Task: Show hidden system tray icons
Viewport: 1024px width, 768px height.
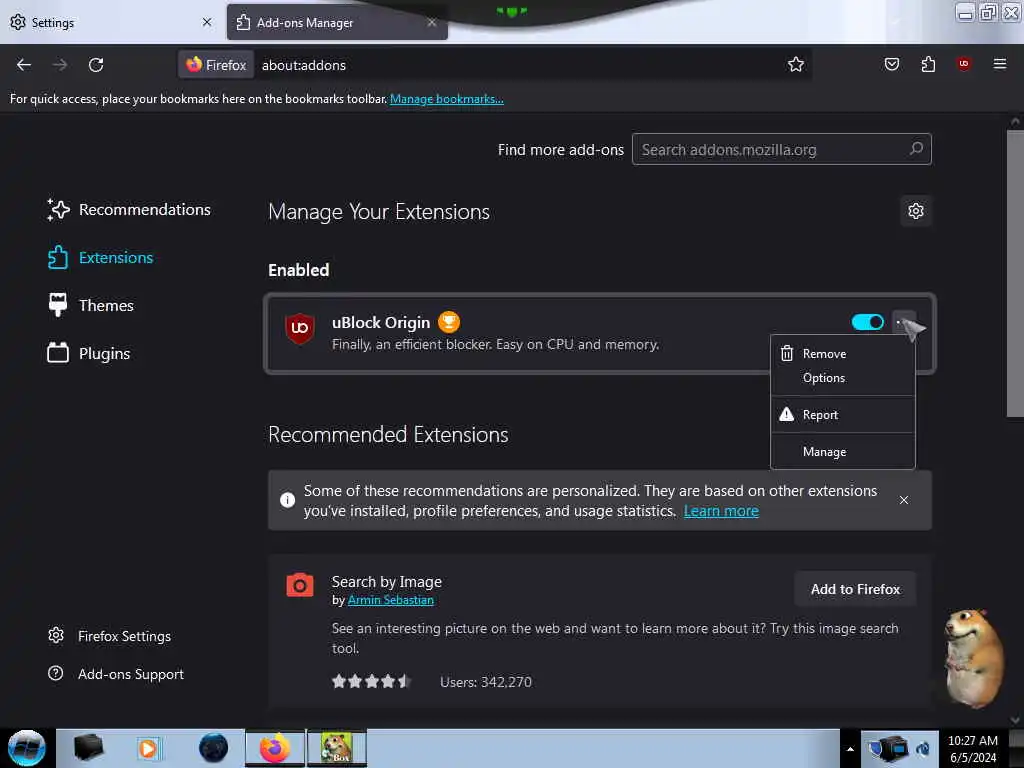Action: tap(850, 749)
